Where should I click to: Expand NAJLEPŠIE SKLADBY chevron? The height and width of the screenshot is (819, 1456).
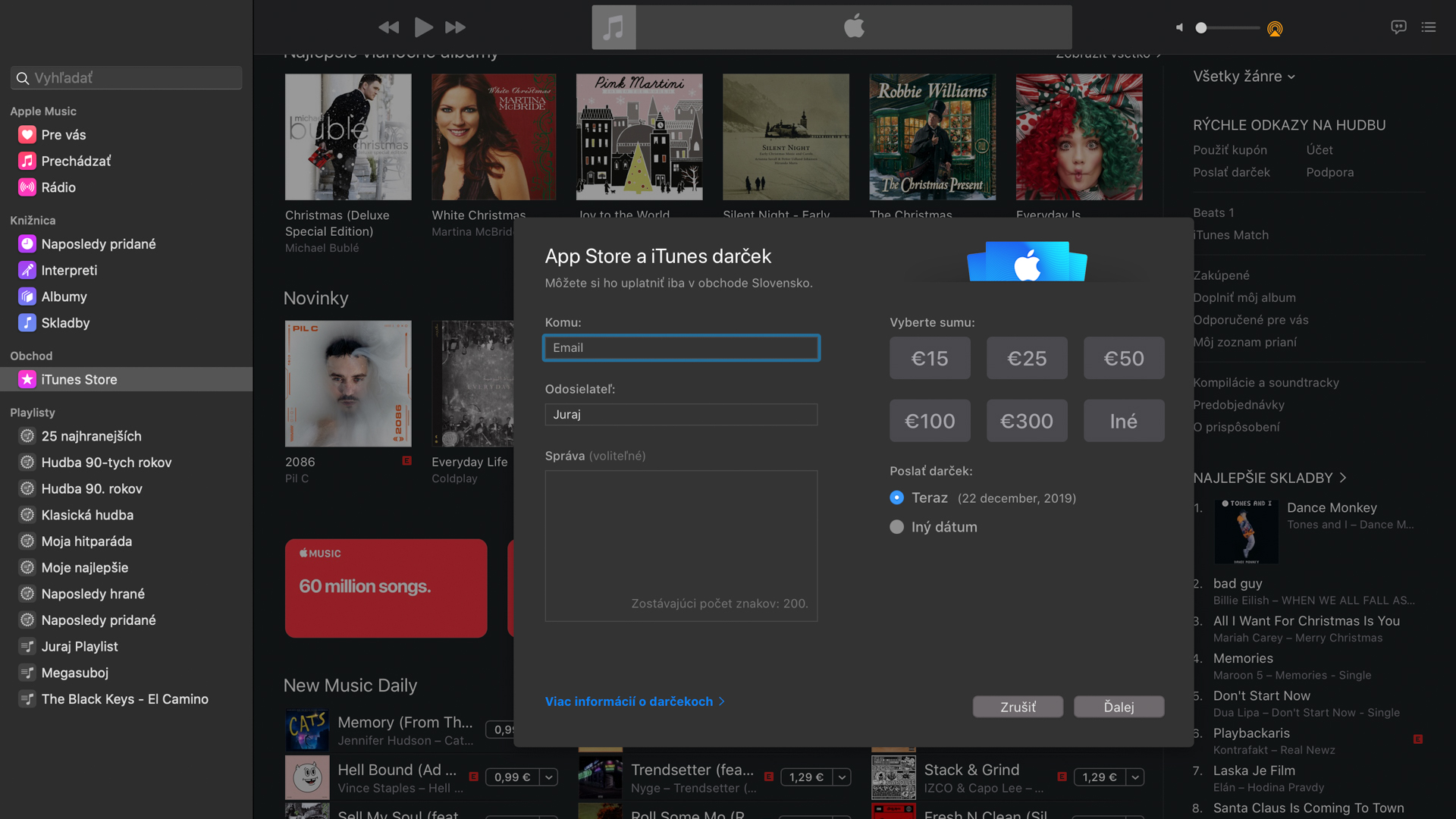point(1343,478)
